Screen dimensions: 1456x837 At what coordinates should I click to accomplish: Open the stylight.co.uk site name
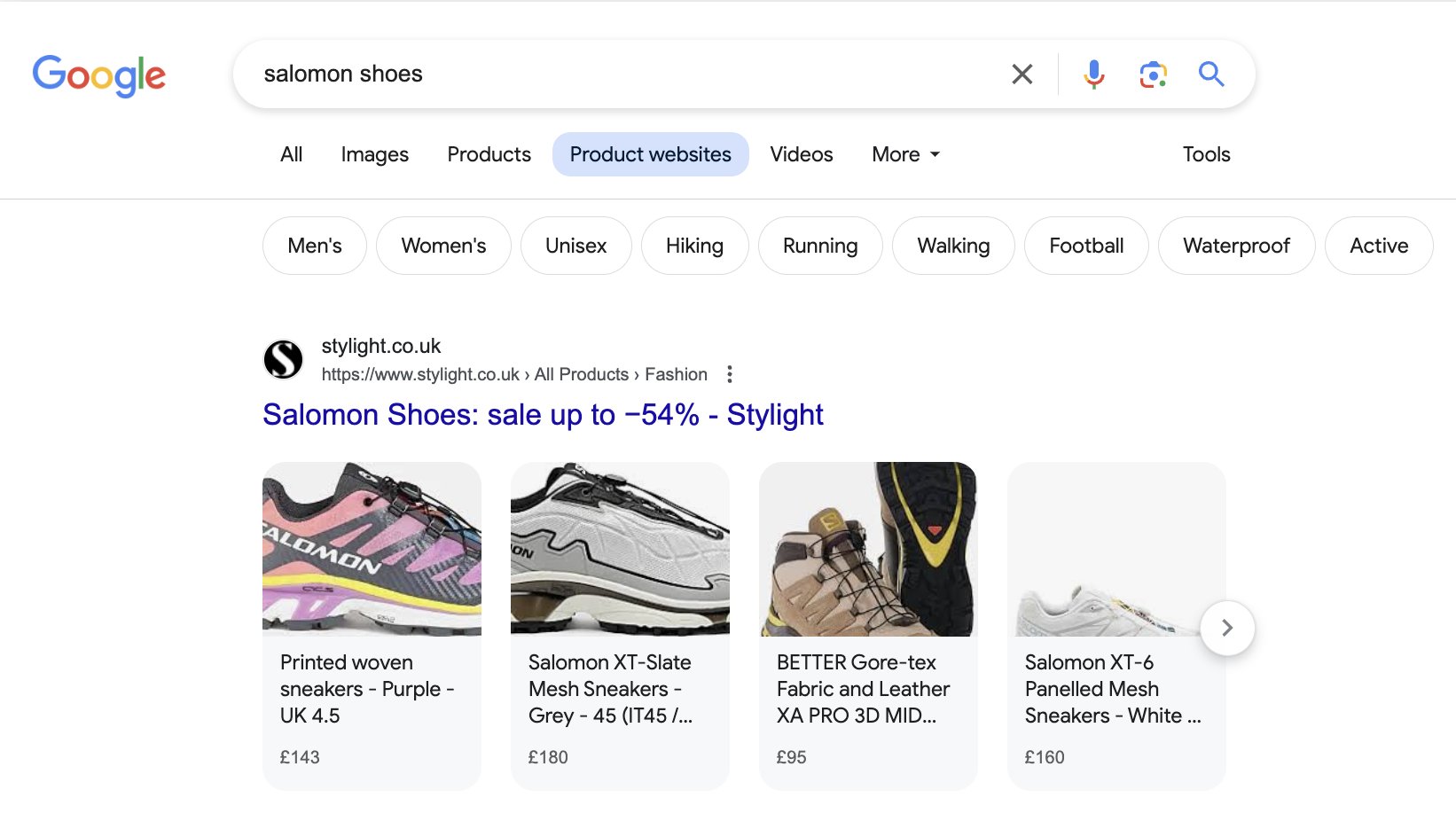(x=381, y=346)
